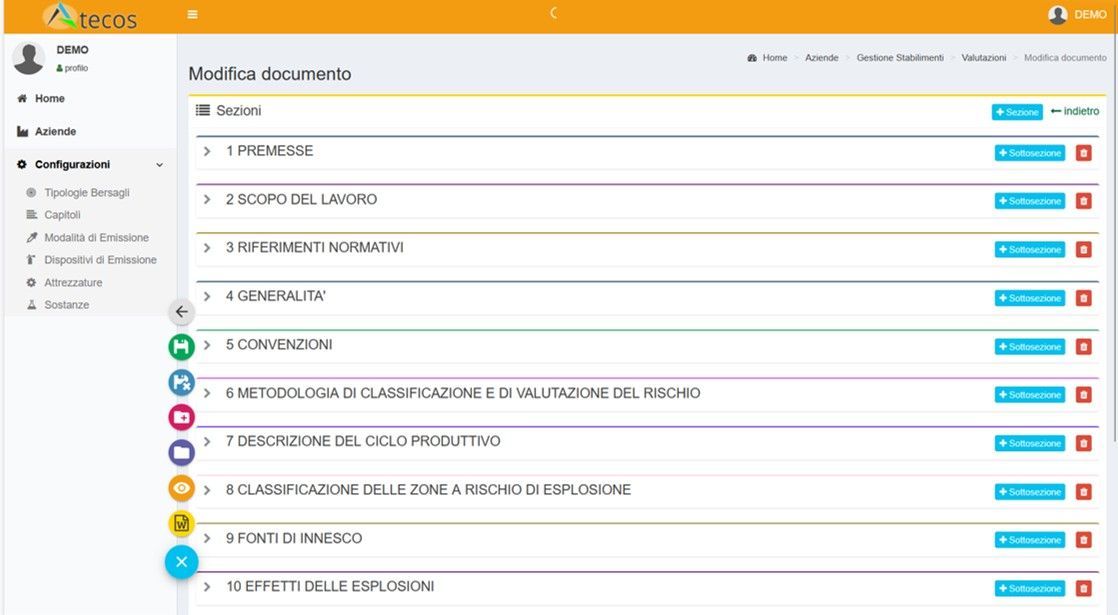Click the add Sezione button
Screen dimensions: 1118x615
pyautogui.click(x=1016, y=112)
